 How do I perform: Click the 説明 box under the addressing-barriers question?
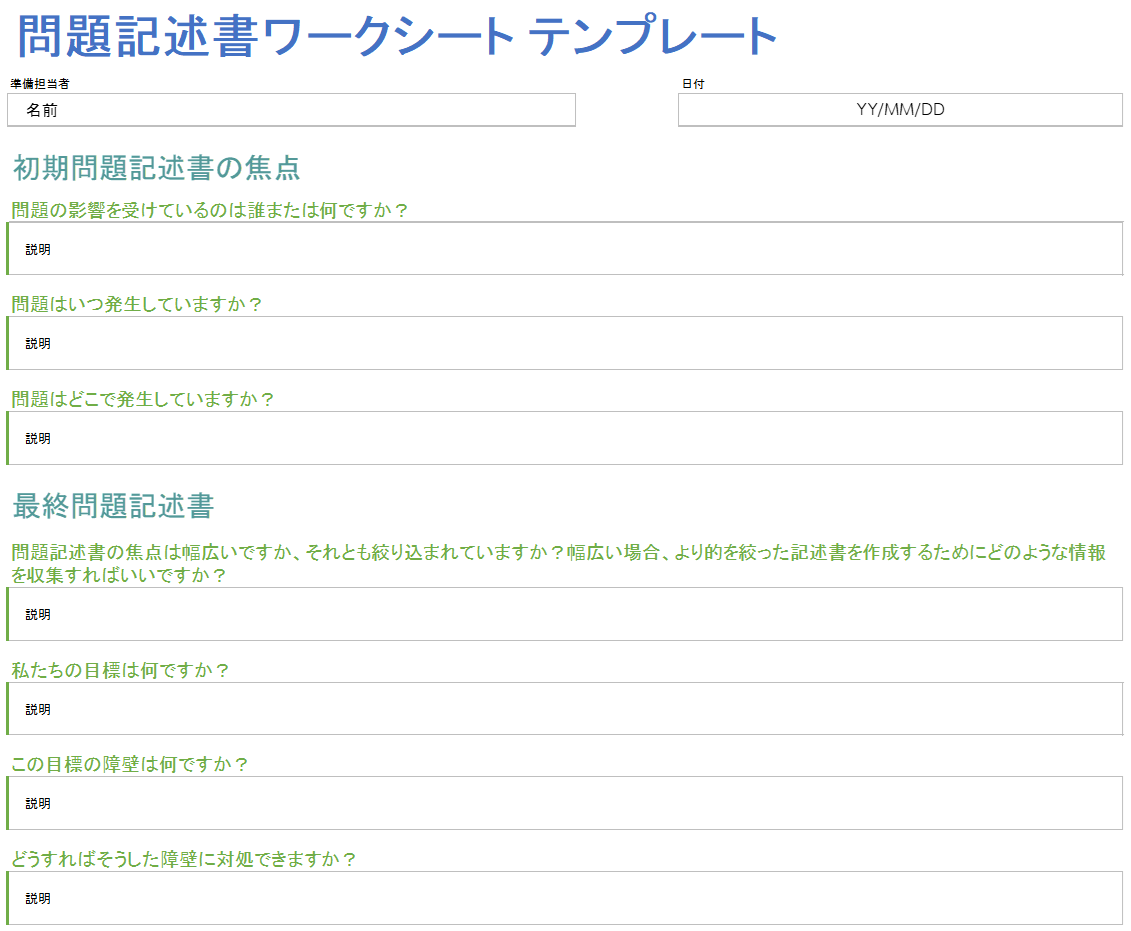(x=565, y=897)
